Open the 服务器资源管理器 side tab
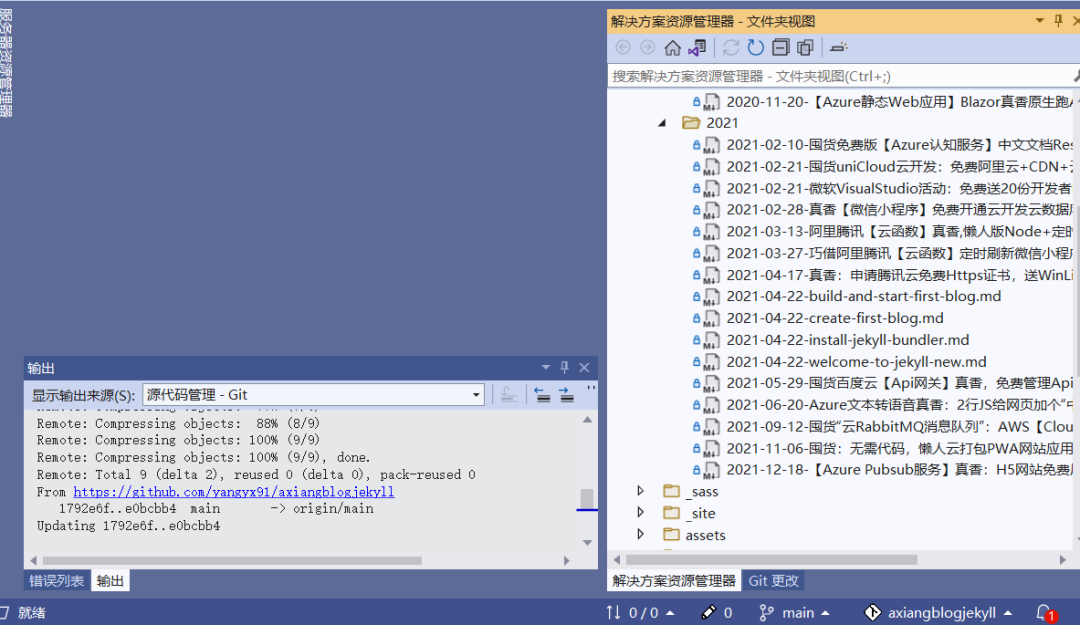Viewport: 1080px width, 625px height. (6, 63)
